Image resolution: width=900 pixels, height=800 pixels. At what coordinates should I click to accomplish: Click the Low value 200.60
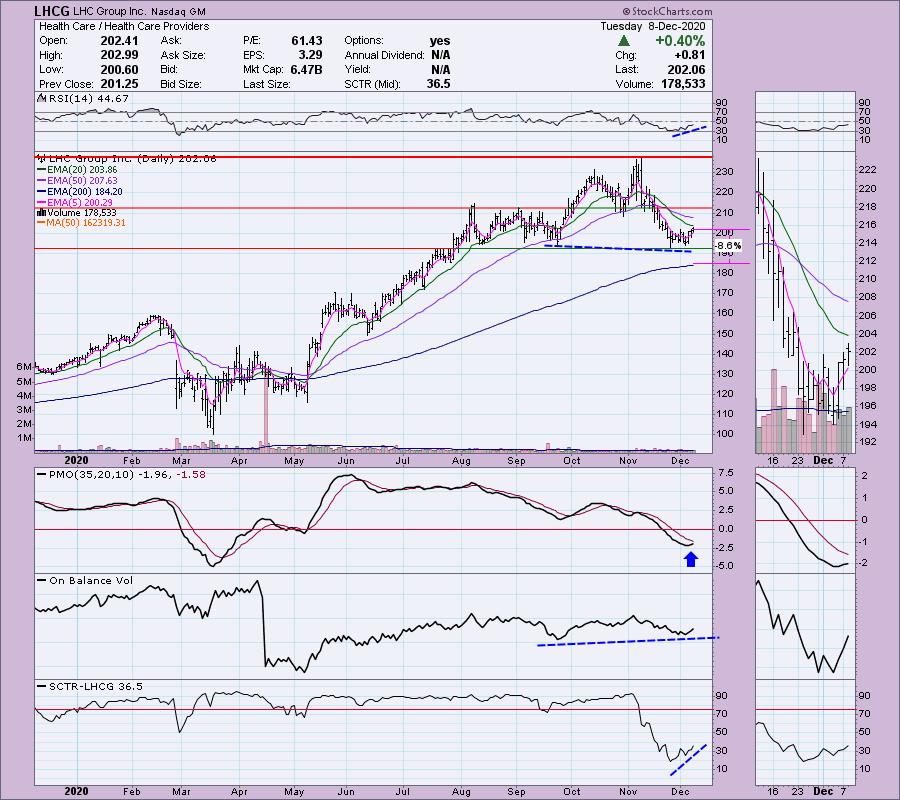119,69
